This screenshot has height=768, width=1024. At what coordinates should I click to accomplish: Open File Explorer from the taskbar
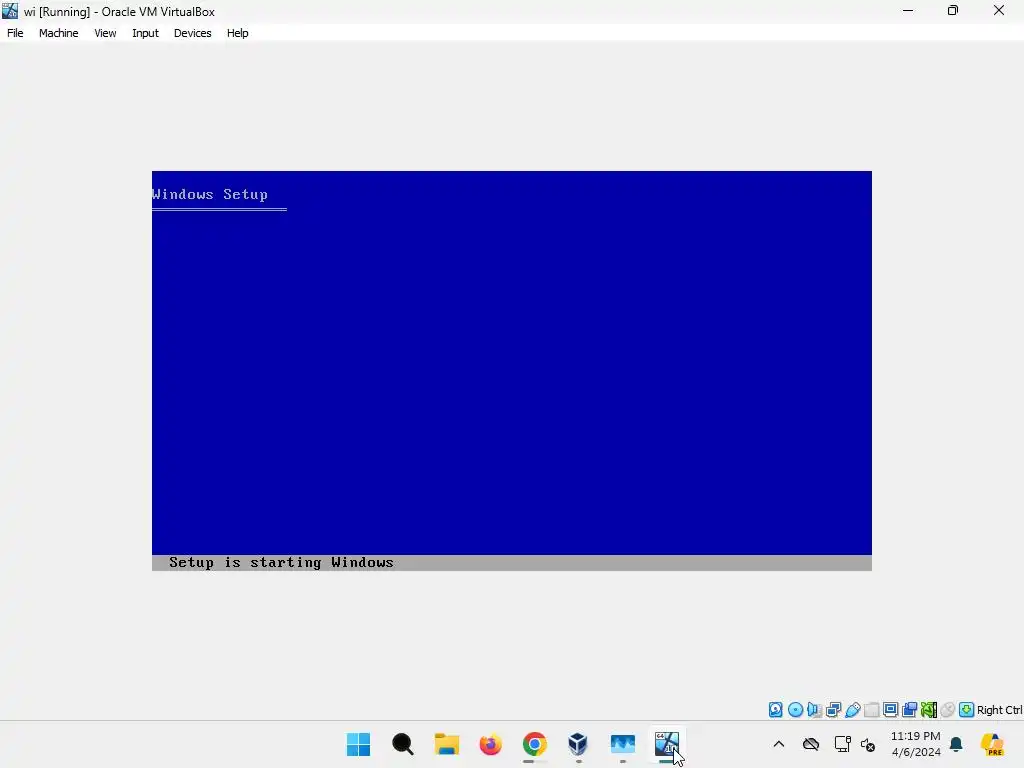pyautogui.click(x=447, y=744)
